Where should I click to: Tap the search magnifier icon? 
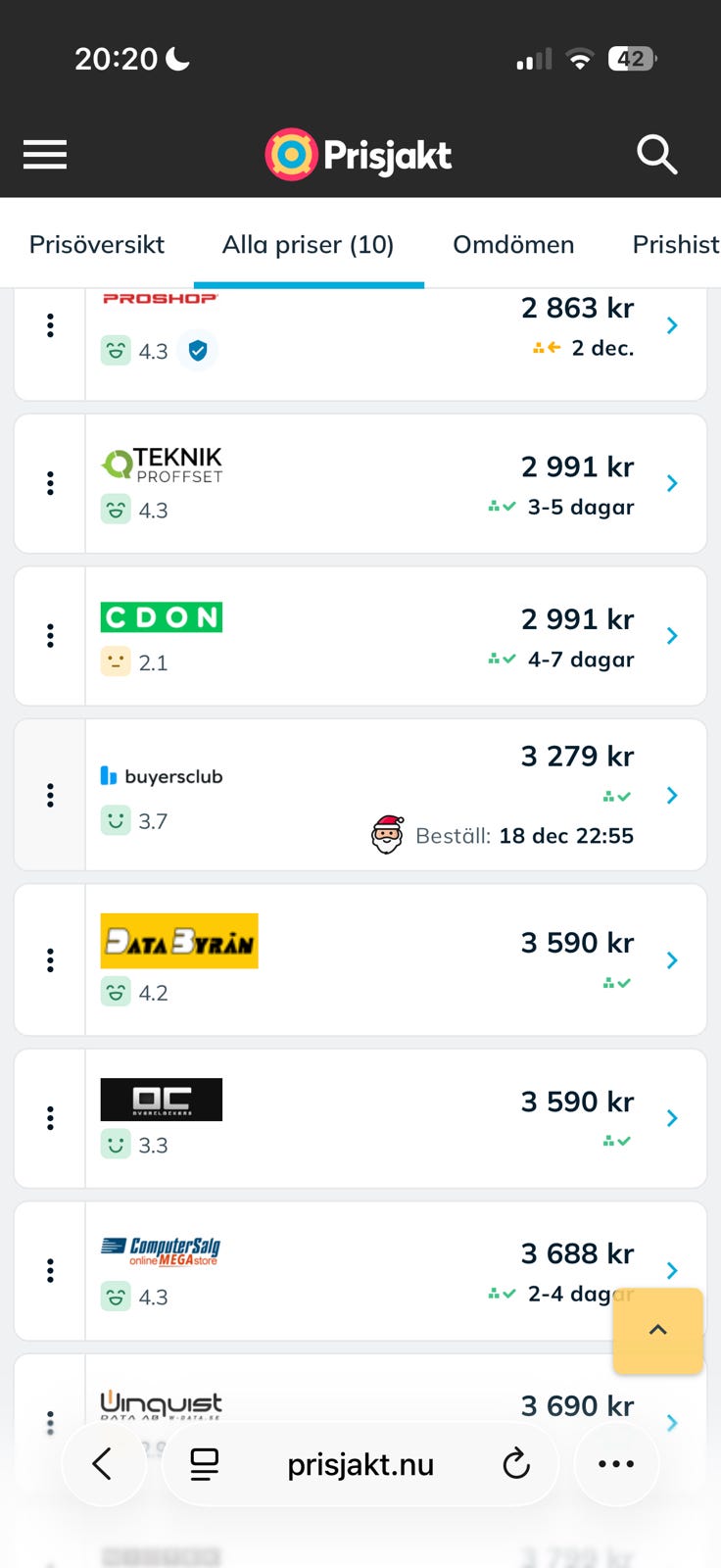tap(656, 155)
